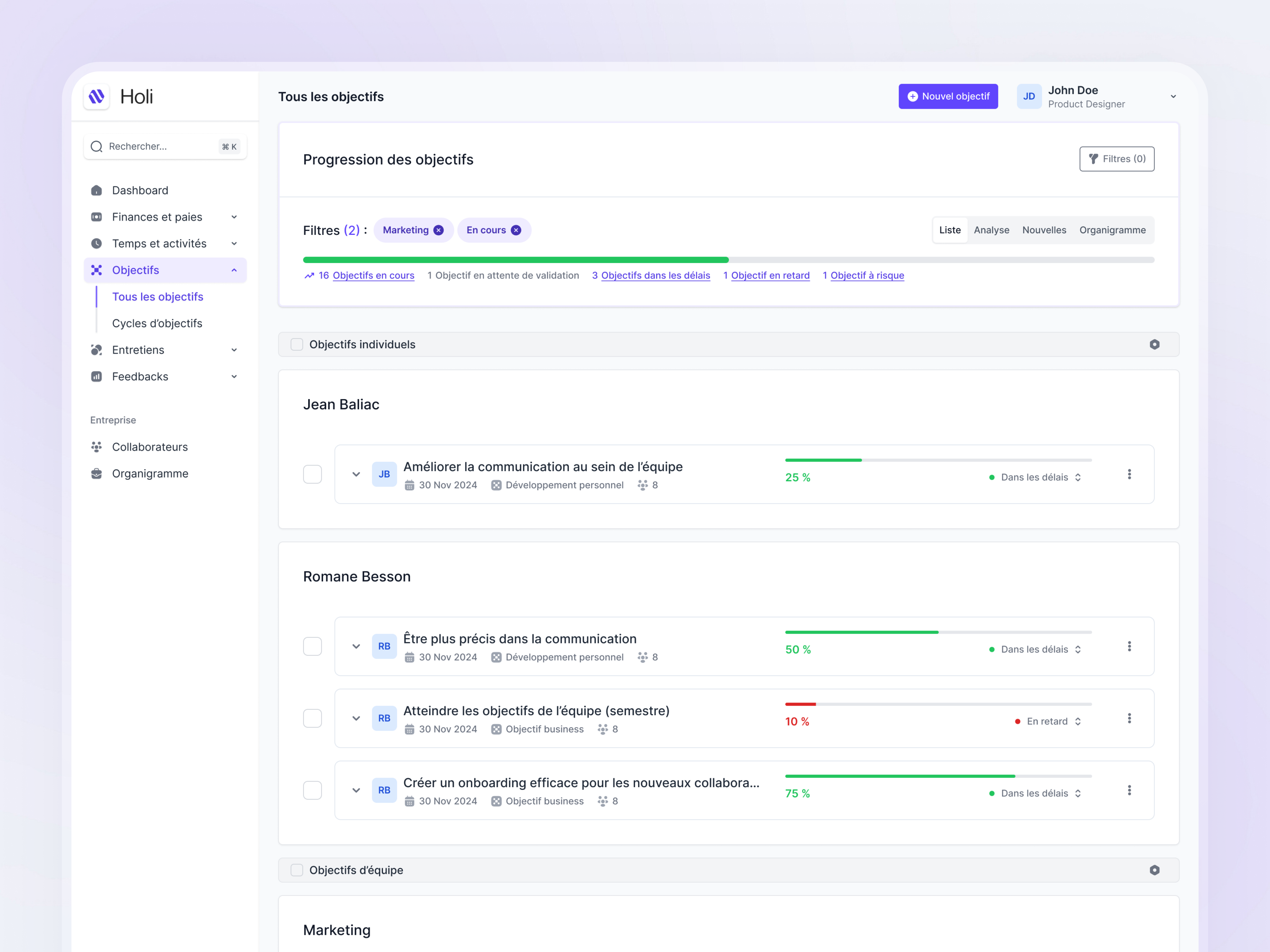Select checkbox for Atteindre les objectifs objective
Image resolution: width=1270 pixels, height=952 pixels.
tap(312, 718)
